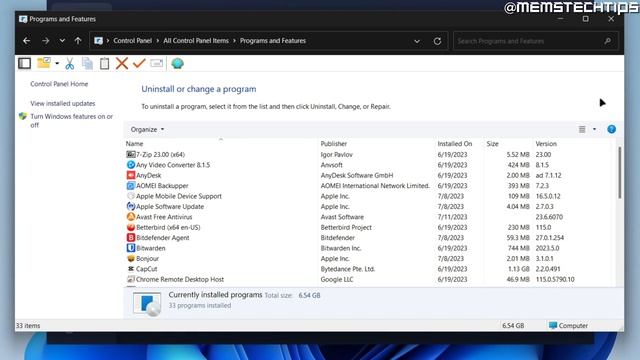
Task: Click the folder options toolbar icon
Action: 44,63
